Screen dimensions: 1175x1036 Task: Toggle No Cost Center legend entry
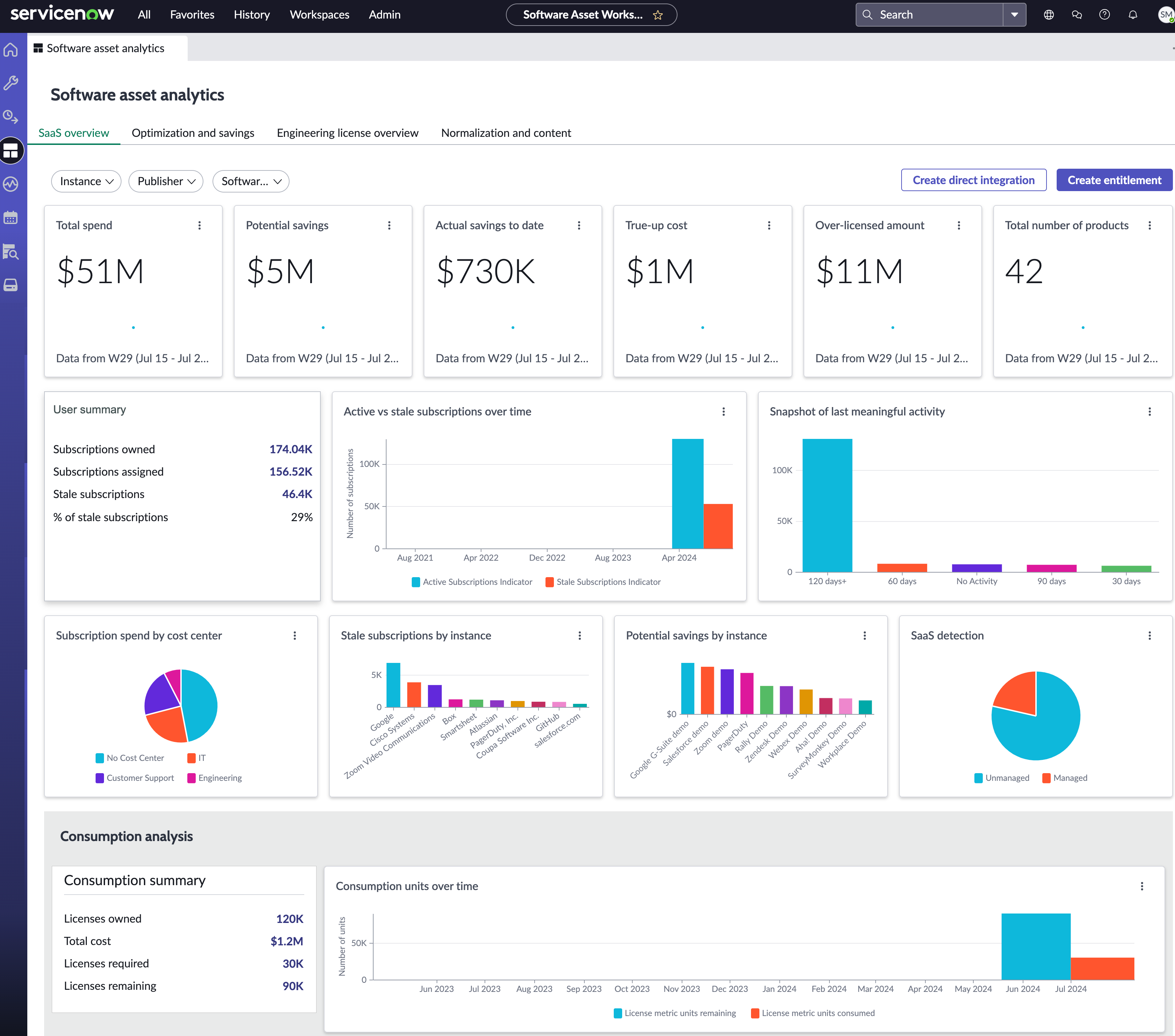pyautogui.click(x=130, y=758)
